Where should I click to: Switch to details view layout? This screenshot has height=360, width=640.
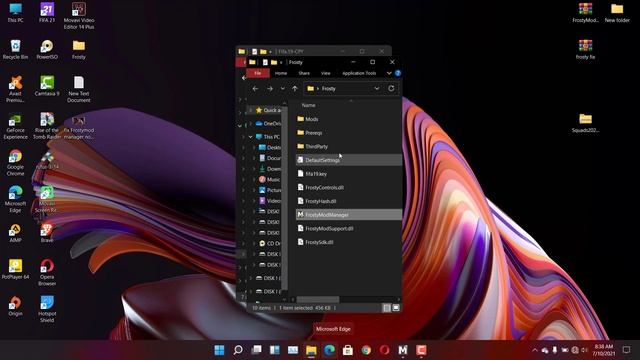(x=387, y=308)
